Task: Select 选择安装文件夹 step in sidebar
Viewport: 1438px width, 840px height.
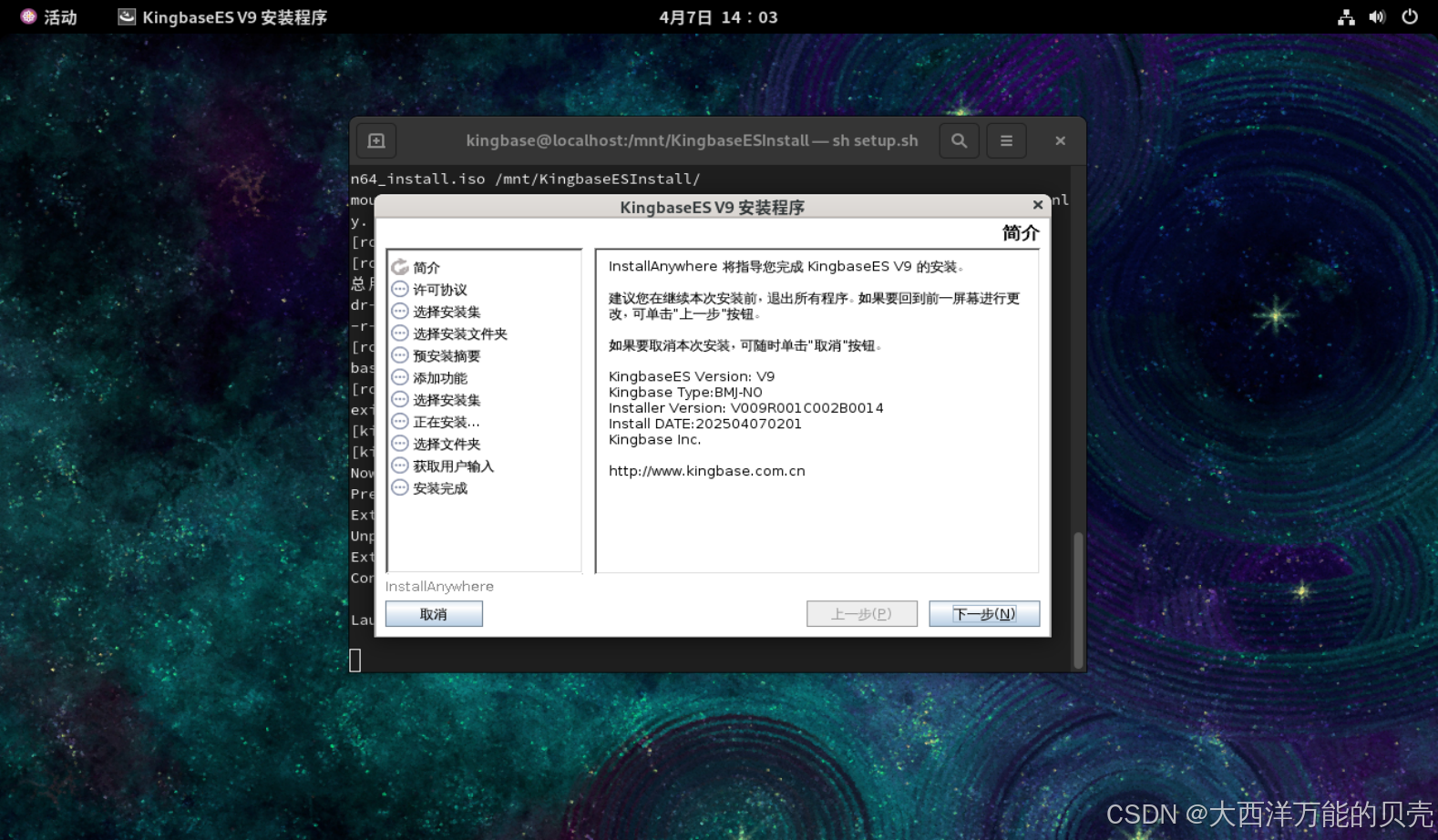Action: (x=460, y=333)
